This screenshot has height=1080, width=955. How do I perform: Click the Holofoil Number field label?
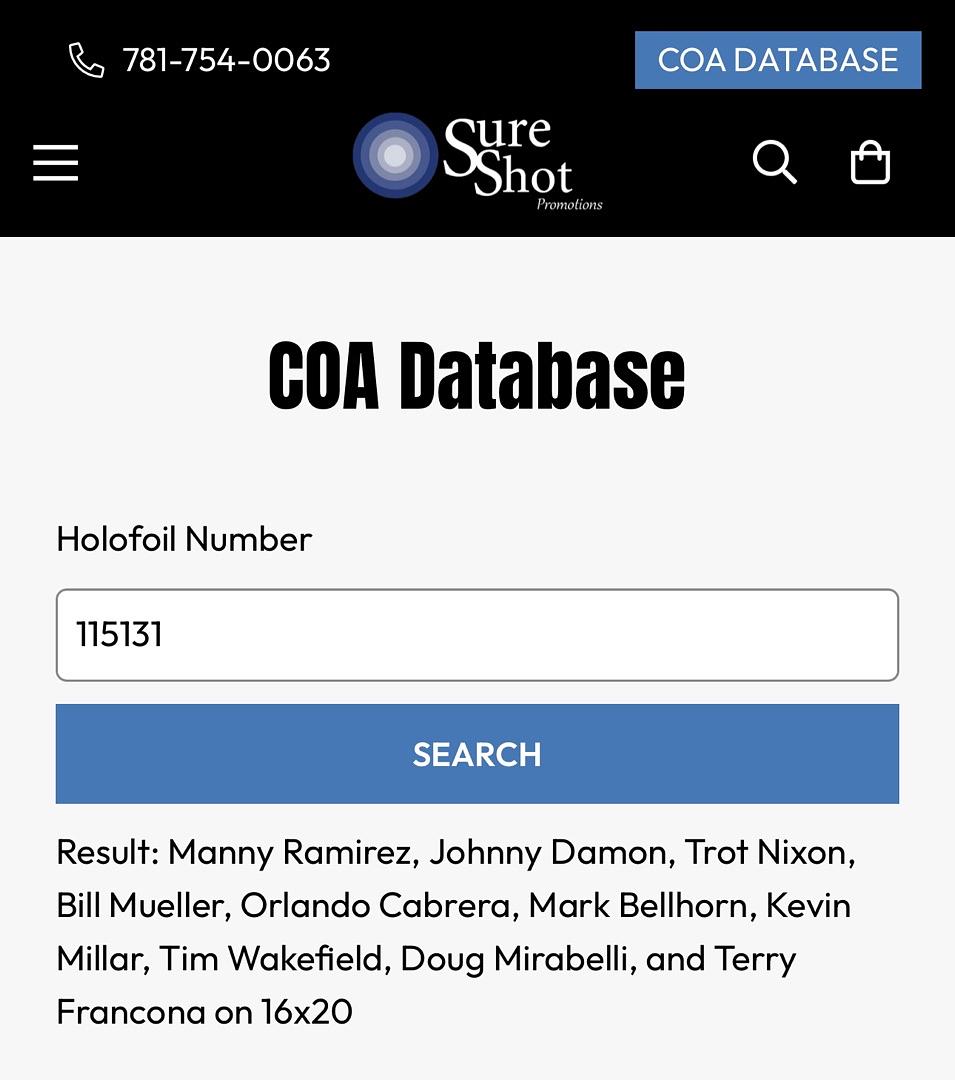184,539
